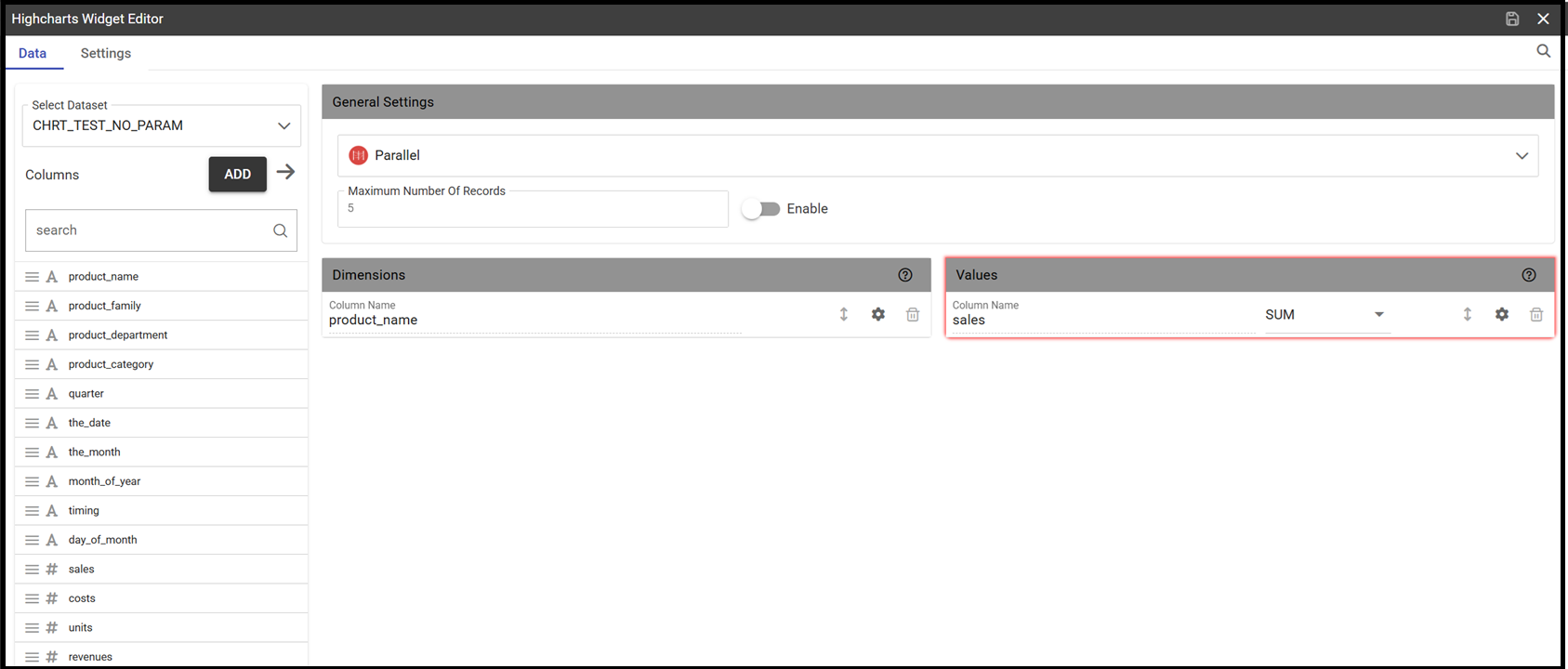Grab the drag handle of product_name column
1568x669 pixels.
[32, 277]
